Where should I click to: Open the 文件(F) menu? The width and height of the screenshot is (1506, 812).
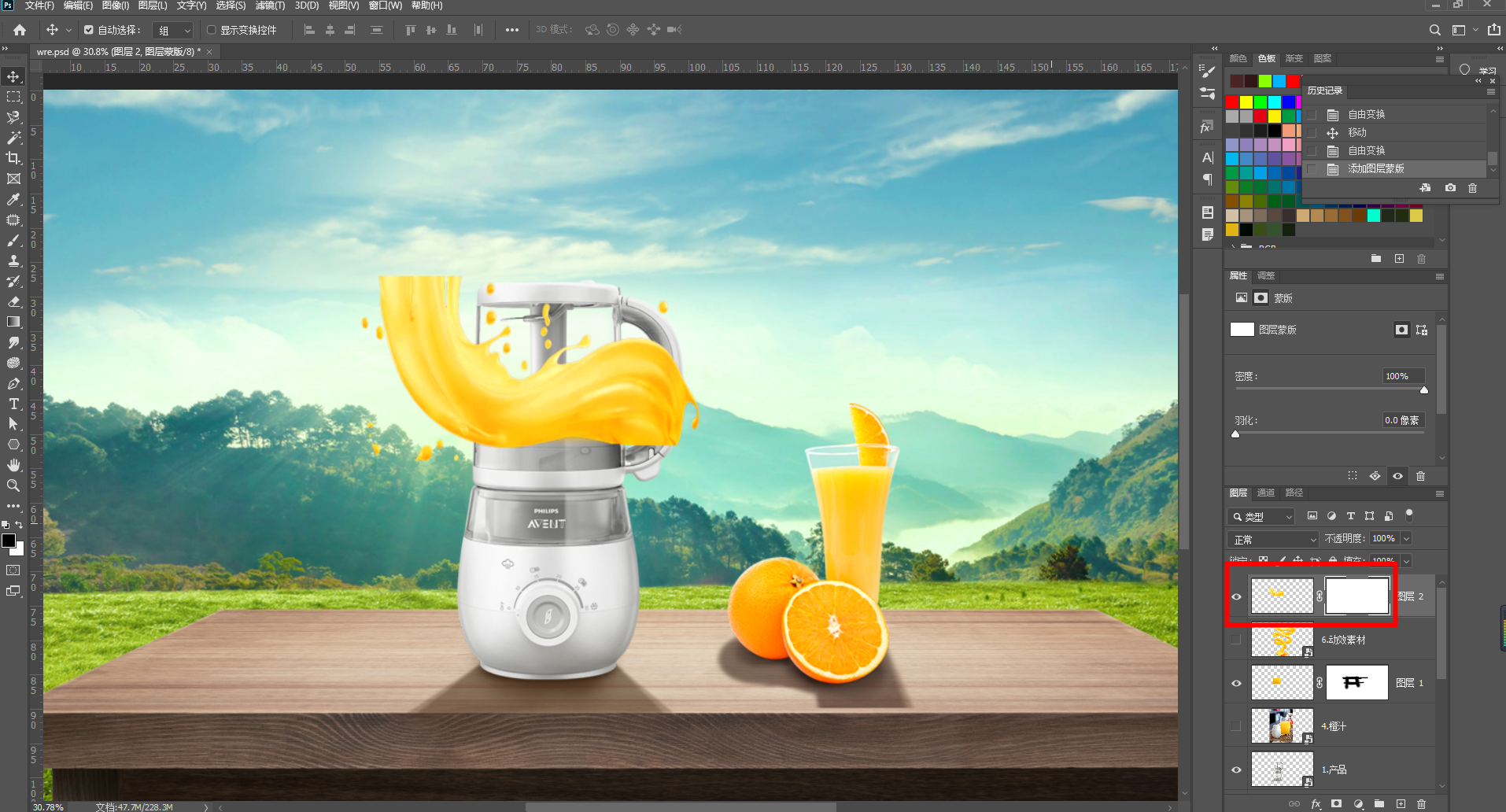click(x=39, y=6)
